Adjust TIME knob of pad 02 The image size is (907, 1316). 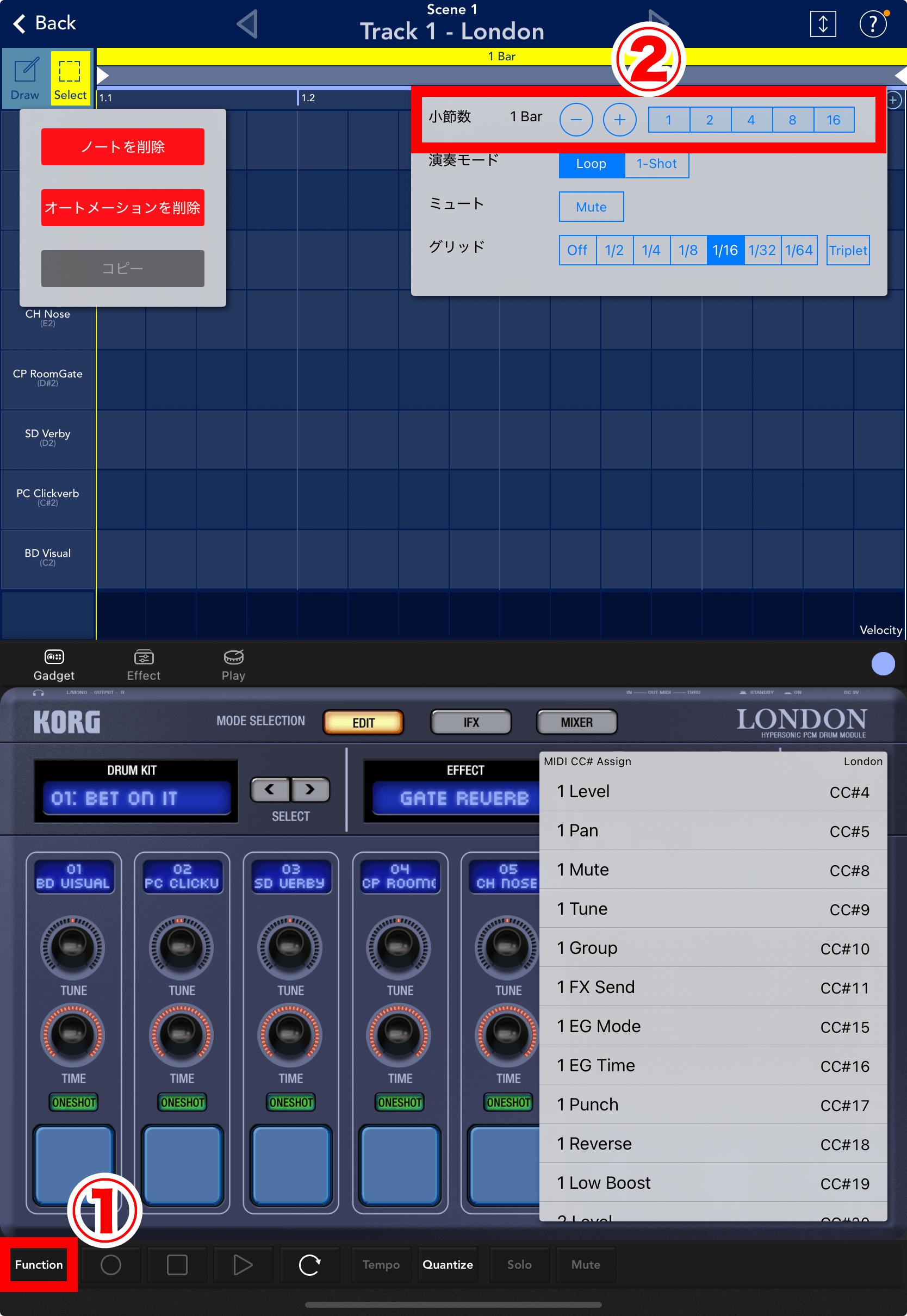pos(181,1035)
